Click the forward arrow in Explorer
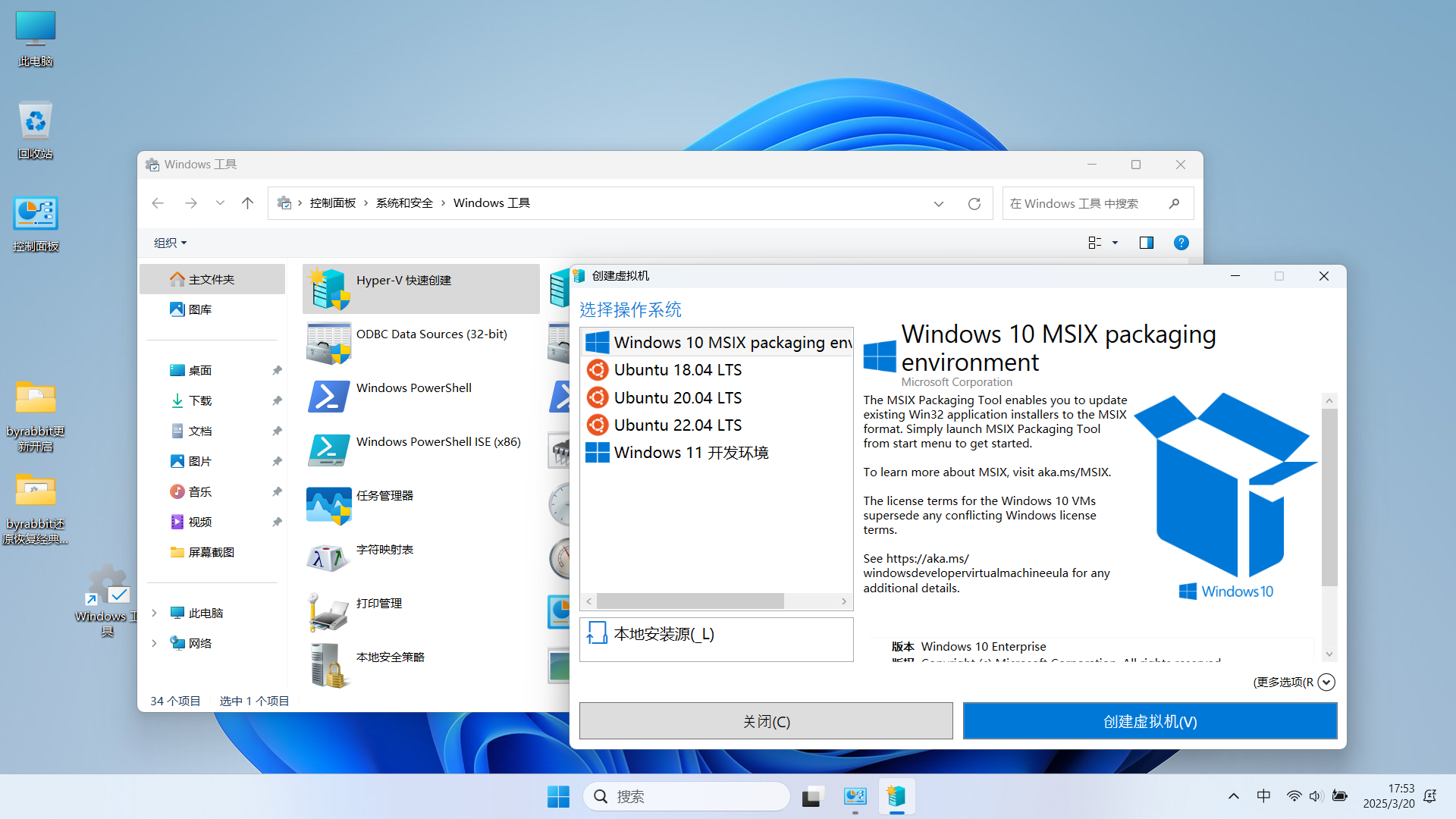Viewport: 1456px width, 819px height. tap(191, 203)
